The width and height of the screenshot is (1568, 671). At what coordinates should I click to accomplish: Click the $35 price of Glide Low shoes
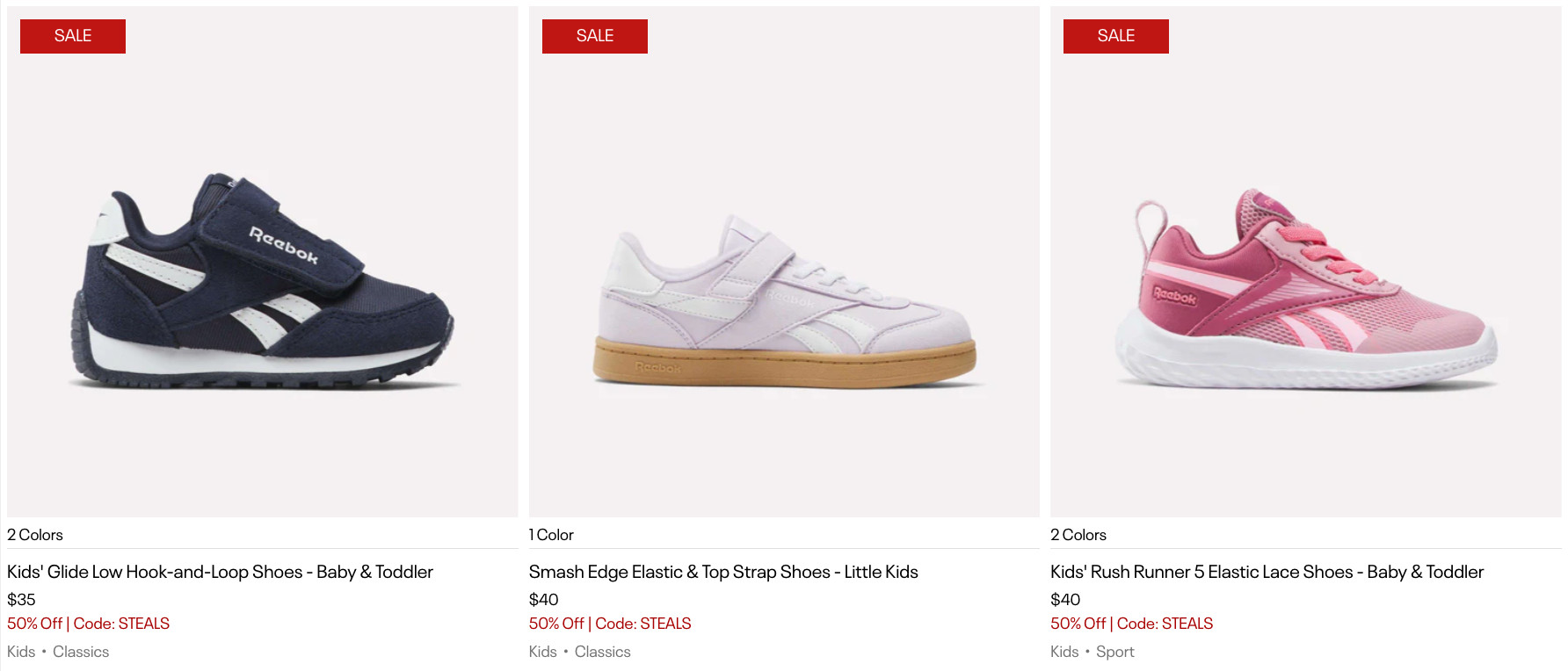pos(21,600)
